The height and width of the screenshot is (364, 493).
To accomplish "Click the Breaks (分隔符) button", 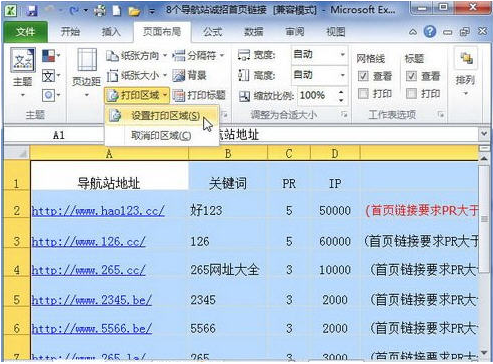I will click(x=198, y=55).
